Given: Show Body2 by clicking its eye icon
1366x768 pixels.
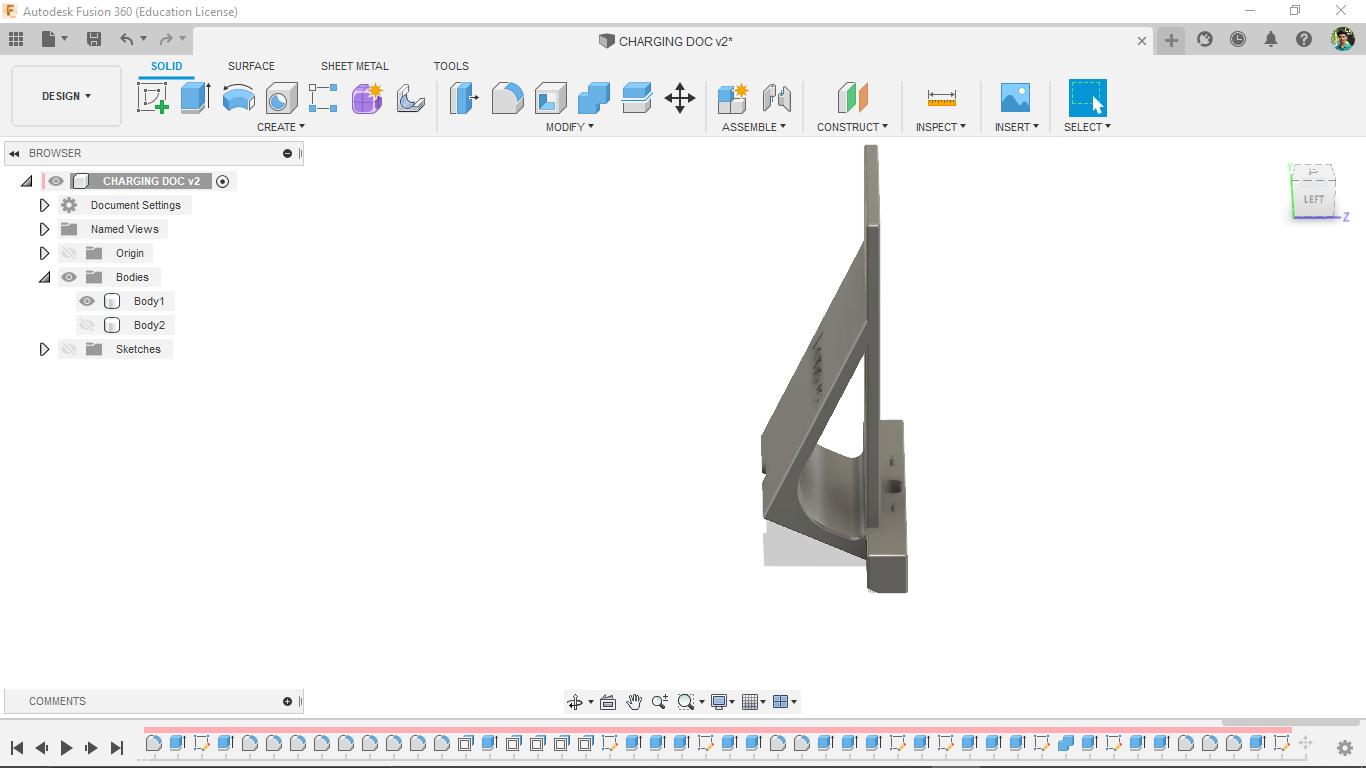Looking at the screenshot, I should [x=87, y=324].
